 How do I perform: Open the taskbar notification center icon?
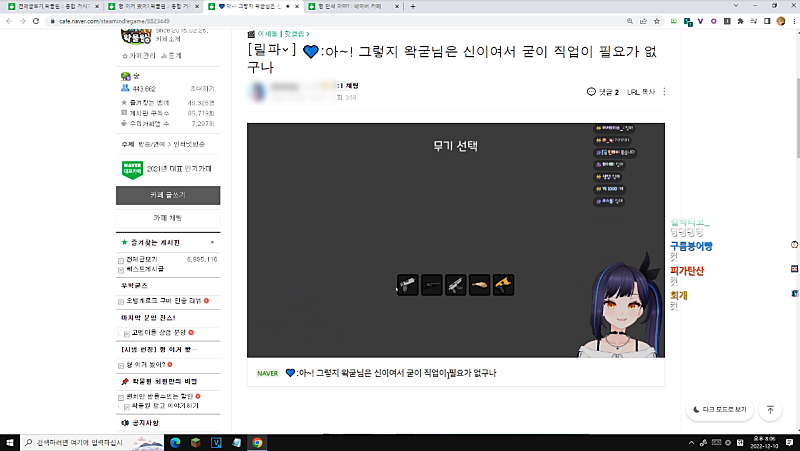click(x=789, y=442)
